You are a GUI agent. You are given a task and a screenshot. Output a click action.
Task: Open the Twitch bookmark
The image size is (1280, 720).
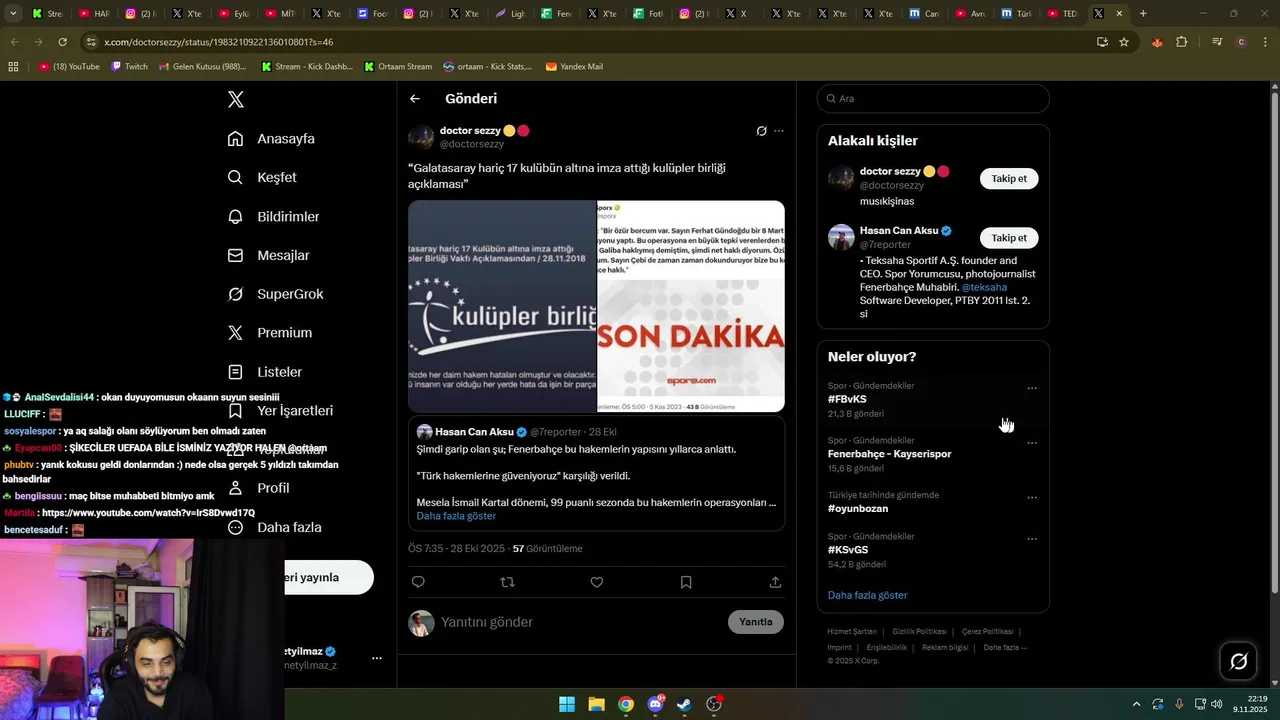tap(129, 67)
